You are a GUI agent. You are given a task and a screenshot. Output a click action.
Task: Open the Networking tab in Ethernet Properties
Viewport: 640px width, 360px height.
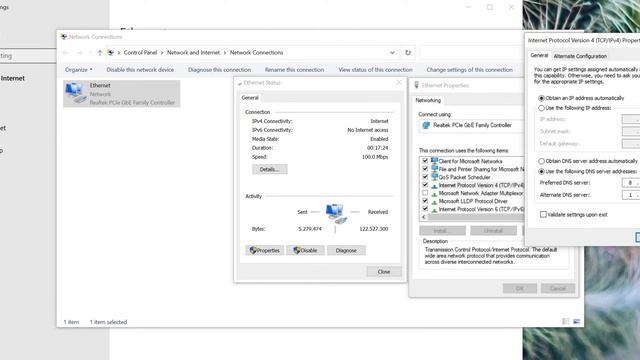pyautogui.click(x=428, y=100)
